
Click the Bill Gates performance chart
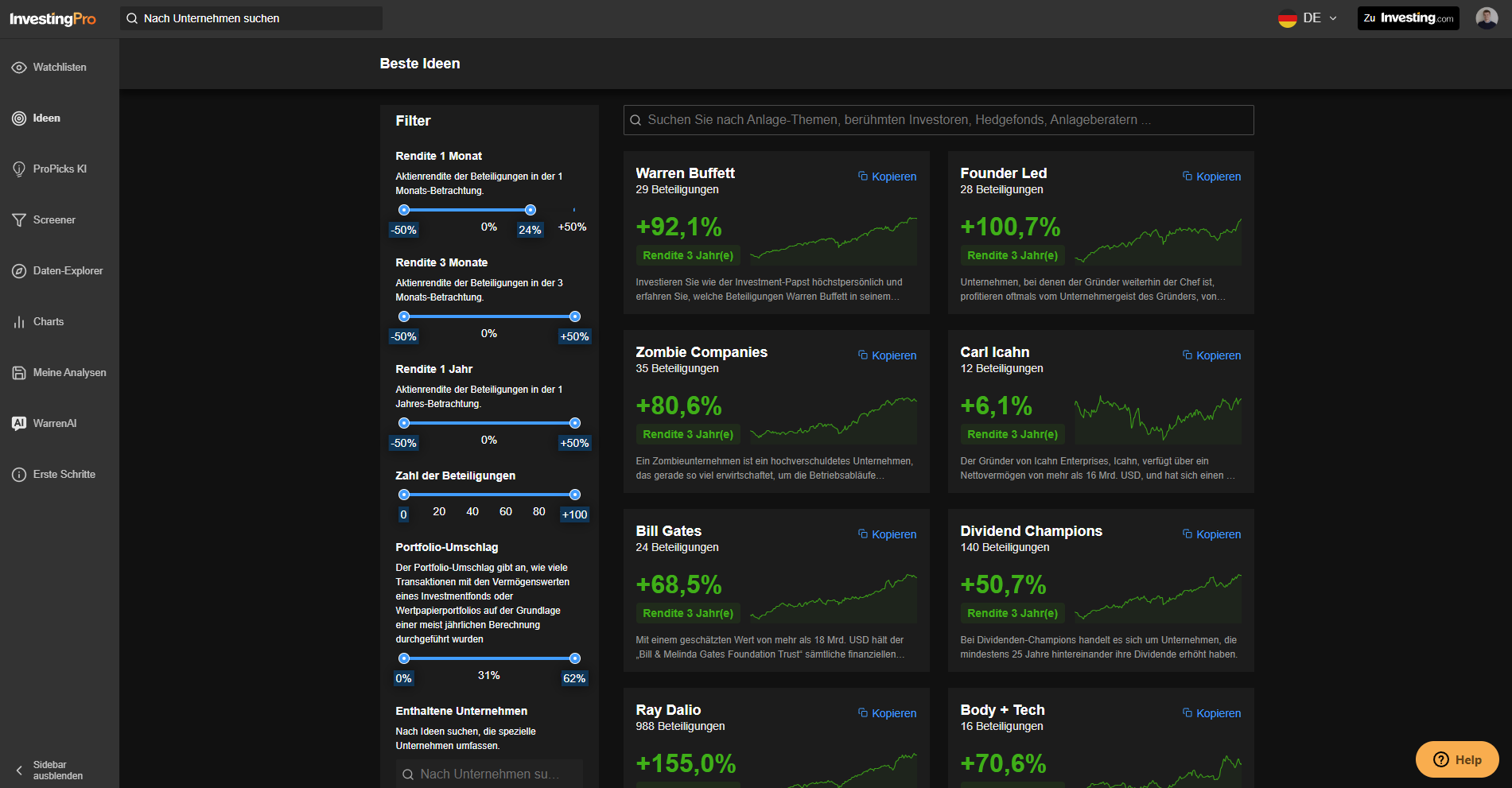pyautogui.click(x=834, y=598)
